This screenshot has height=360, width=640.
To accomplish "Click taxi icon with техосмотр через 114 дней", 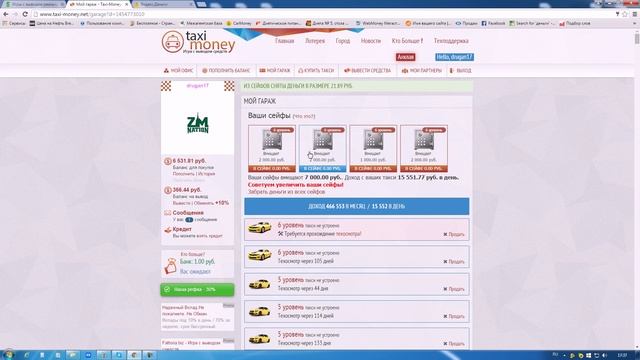I will (x=260, y=311).
